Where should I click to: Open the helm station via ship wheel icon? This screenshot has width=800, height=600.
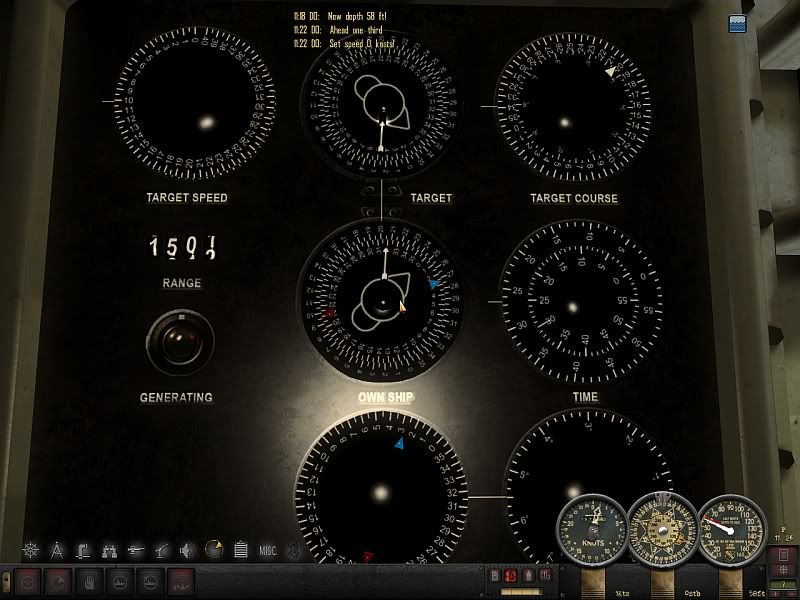pos(31,550)
